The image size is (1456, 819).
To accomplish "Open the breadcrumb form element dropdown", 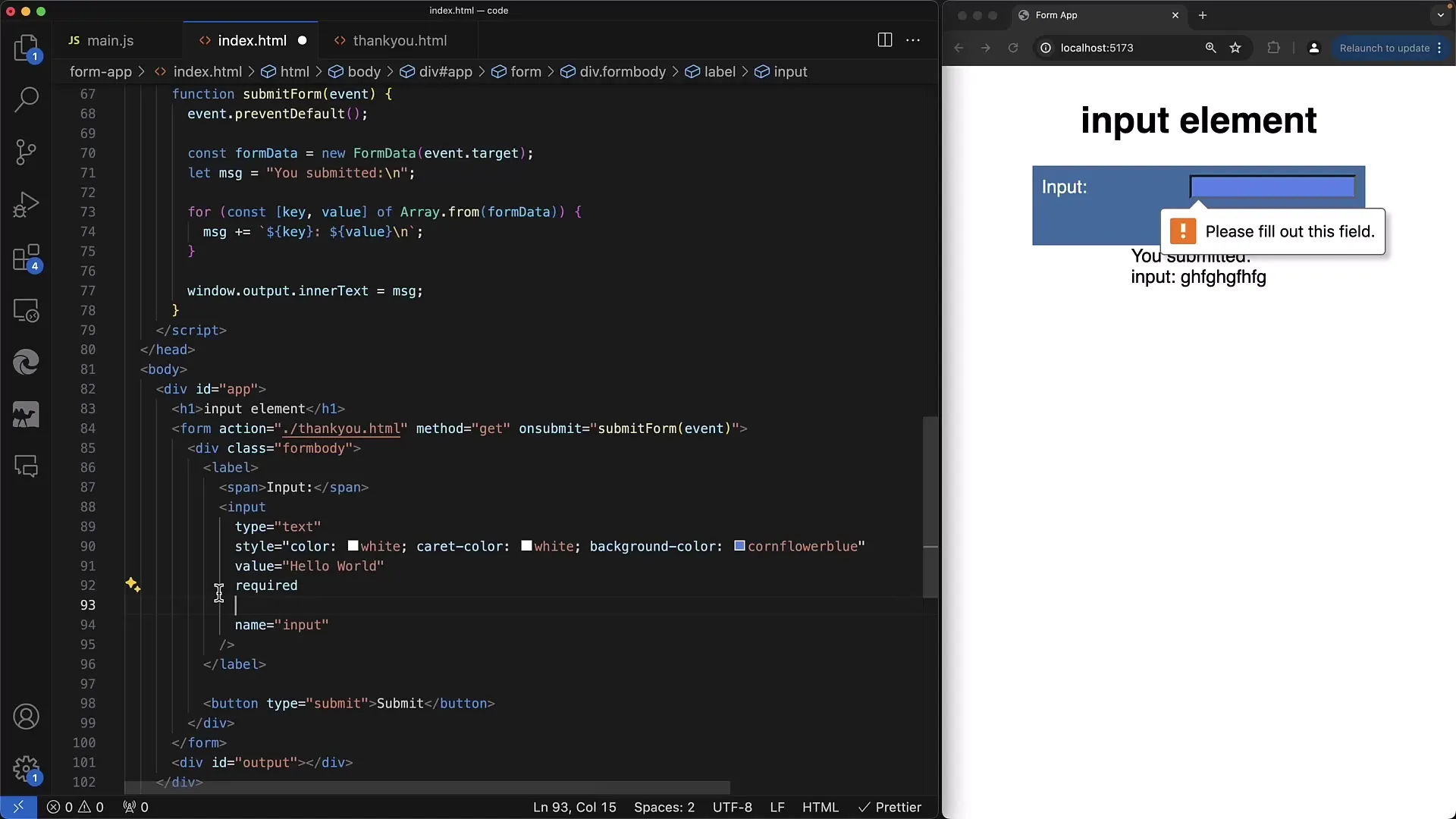I will point(525,71).
